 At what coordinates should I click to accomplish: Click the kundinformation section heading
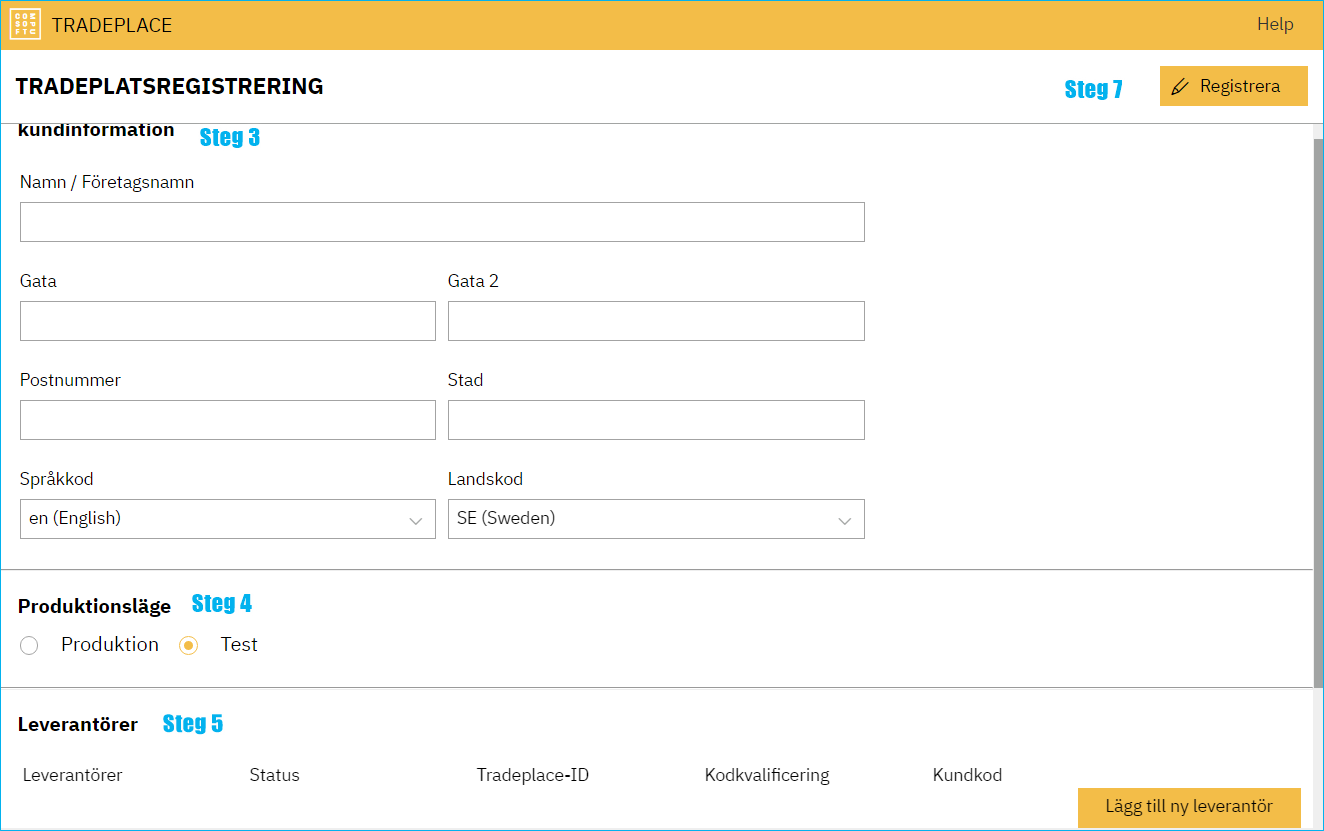coord(96,130)
